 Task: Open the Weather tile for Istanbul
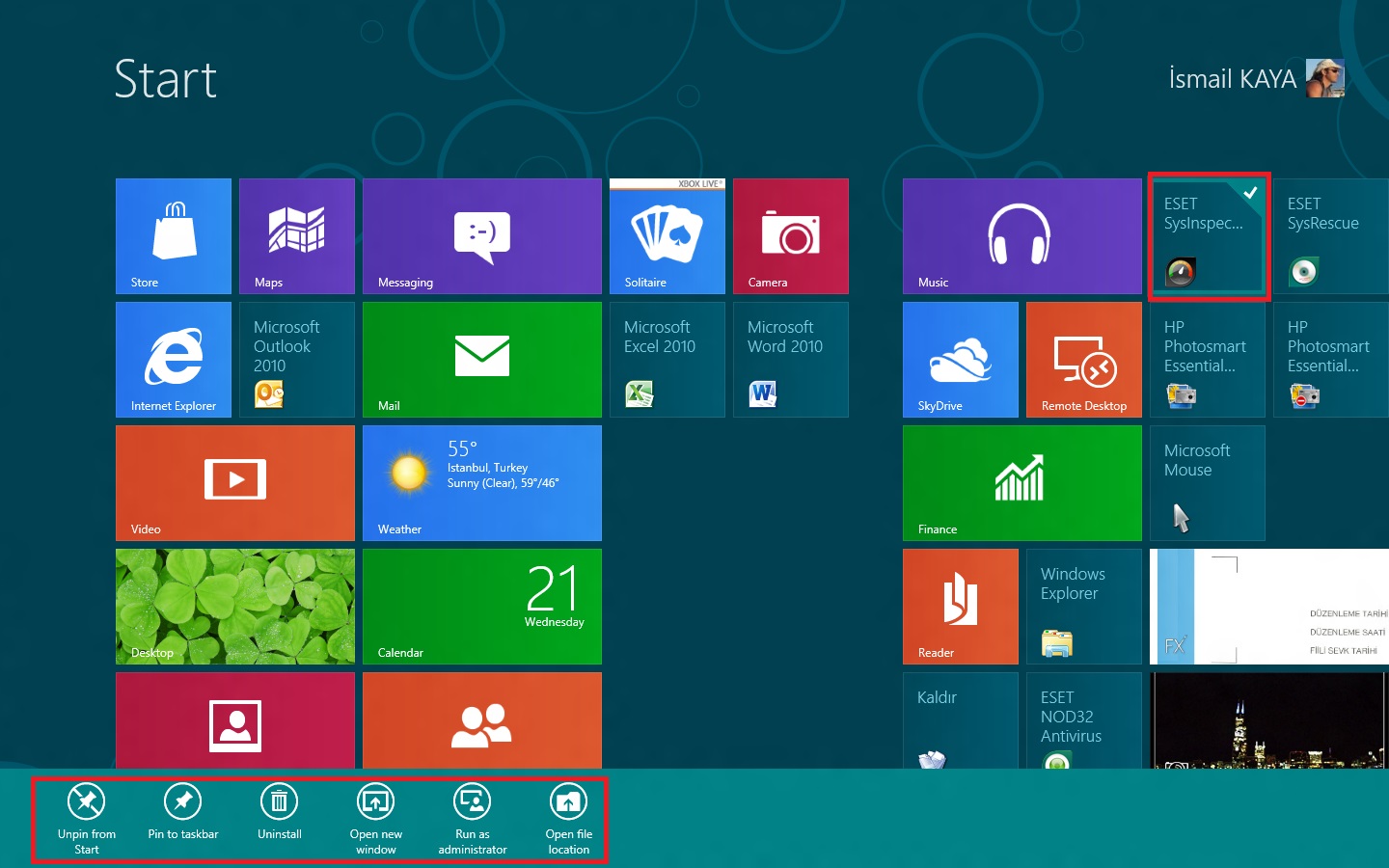click(482, 483)
